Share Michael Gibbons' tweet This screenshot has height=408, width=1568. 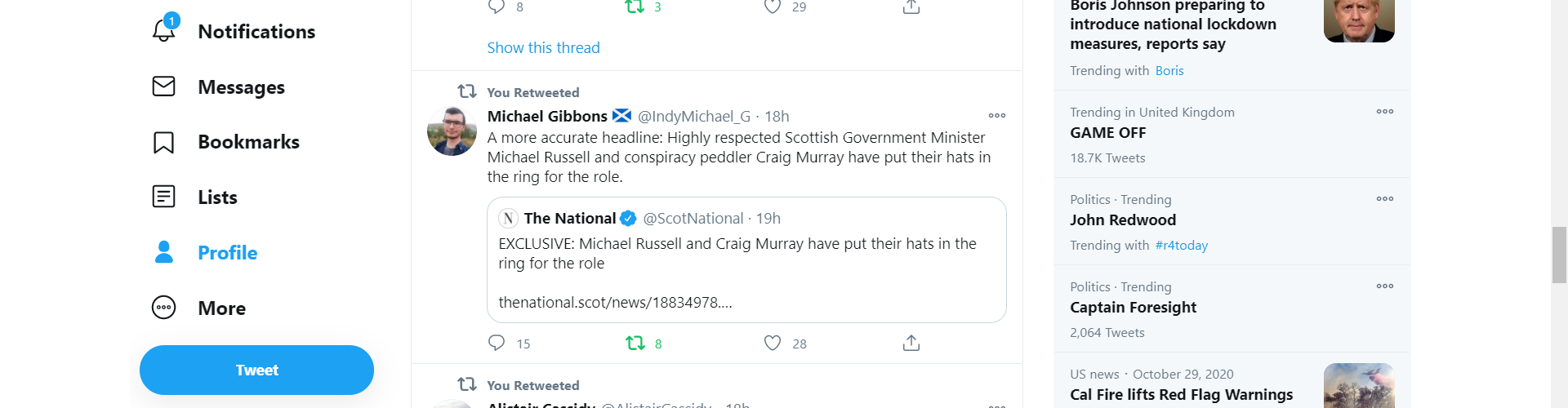click(911, 343)
